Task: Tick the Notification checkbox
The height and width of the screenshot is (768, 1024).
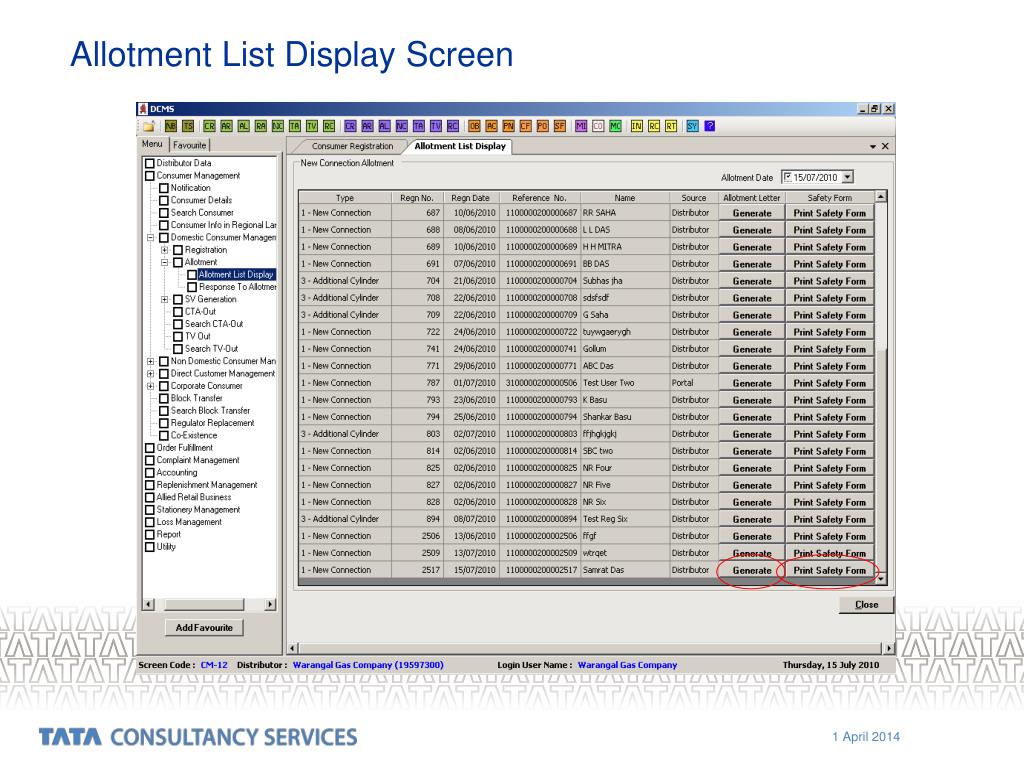Action: pyautogui.click(x=164, y=188)
